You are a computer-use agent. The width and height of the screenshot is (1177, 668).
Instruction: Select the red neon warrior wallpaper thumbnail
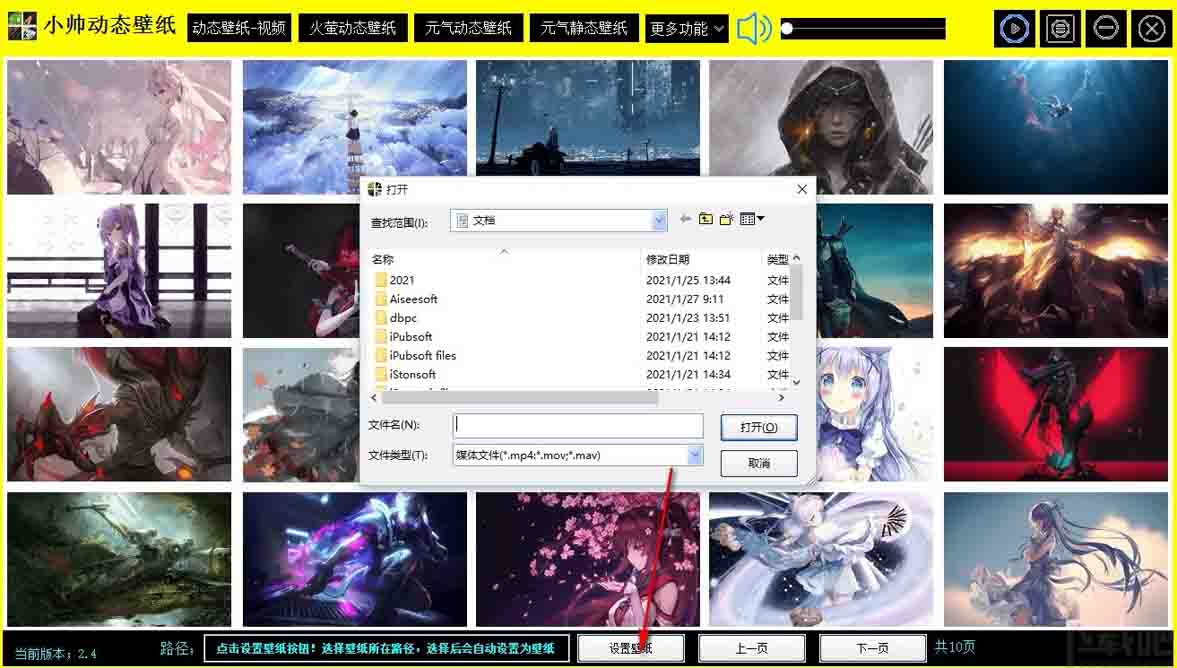[1056, 414]
